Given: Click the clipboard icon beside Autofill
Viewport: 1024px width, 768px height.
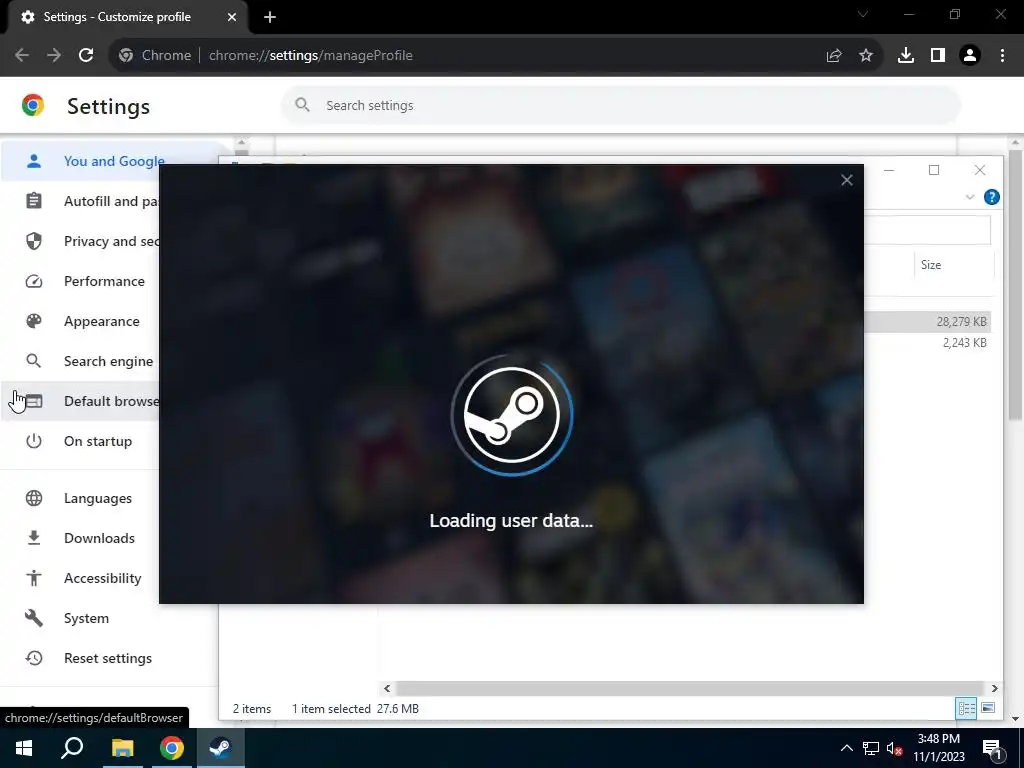Looking at the screenshot, I should (x=34, y=201).
